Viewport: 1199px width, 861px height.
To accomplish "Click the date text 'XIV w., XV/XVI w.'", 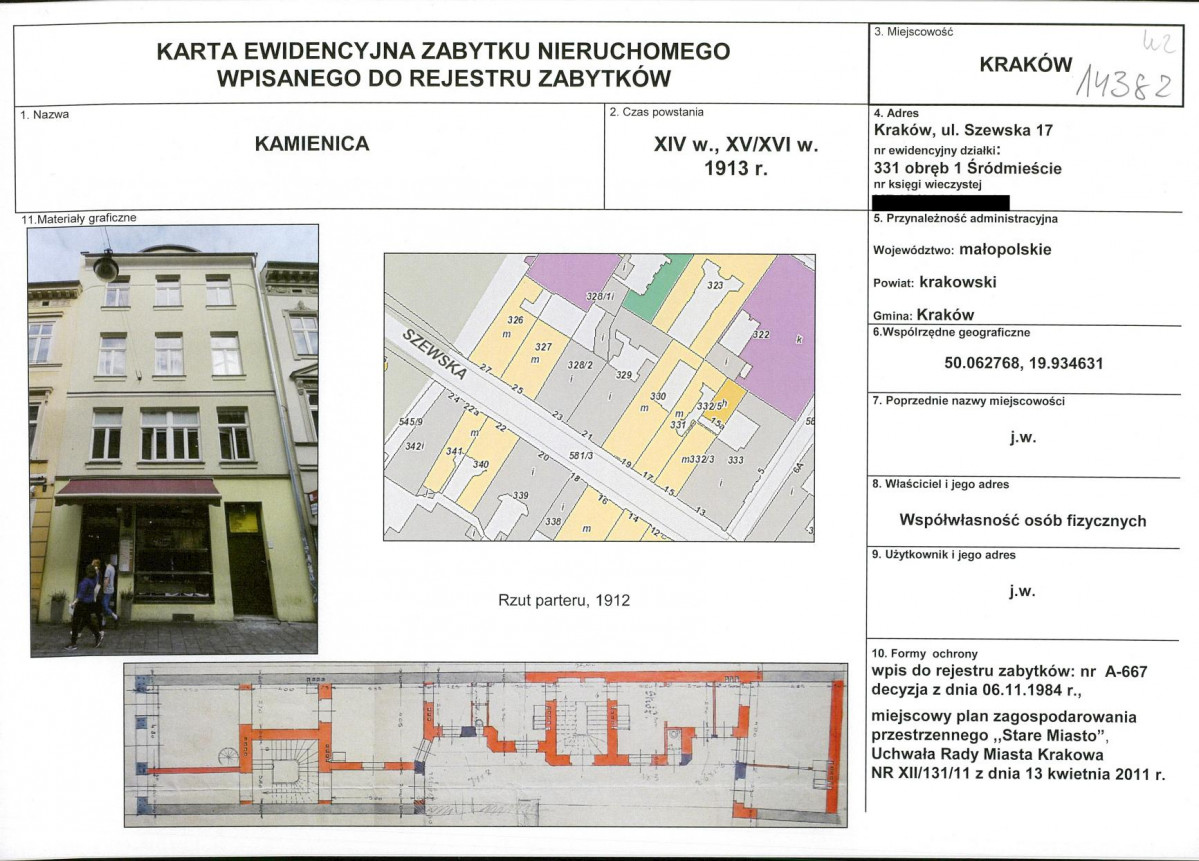I will click(x=736, y=144).
